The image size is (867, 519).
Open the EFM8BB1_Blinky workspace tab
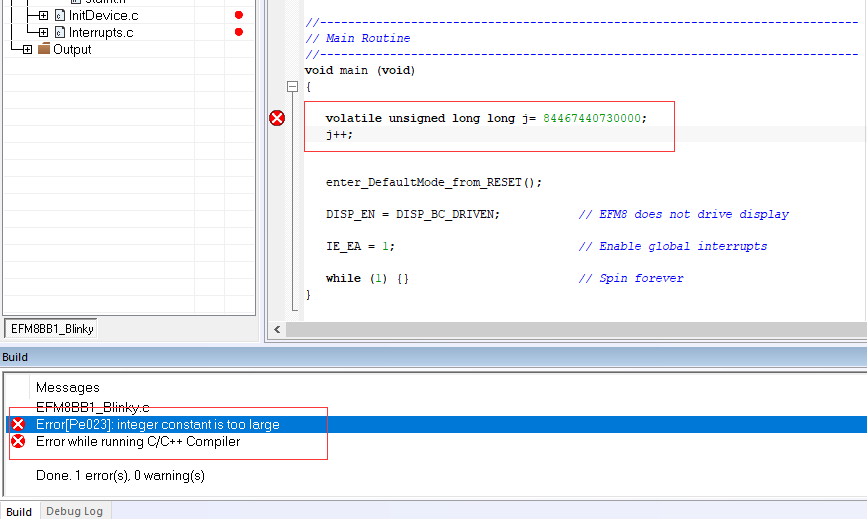click(x=52, y=329)
